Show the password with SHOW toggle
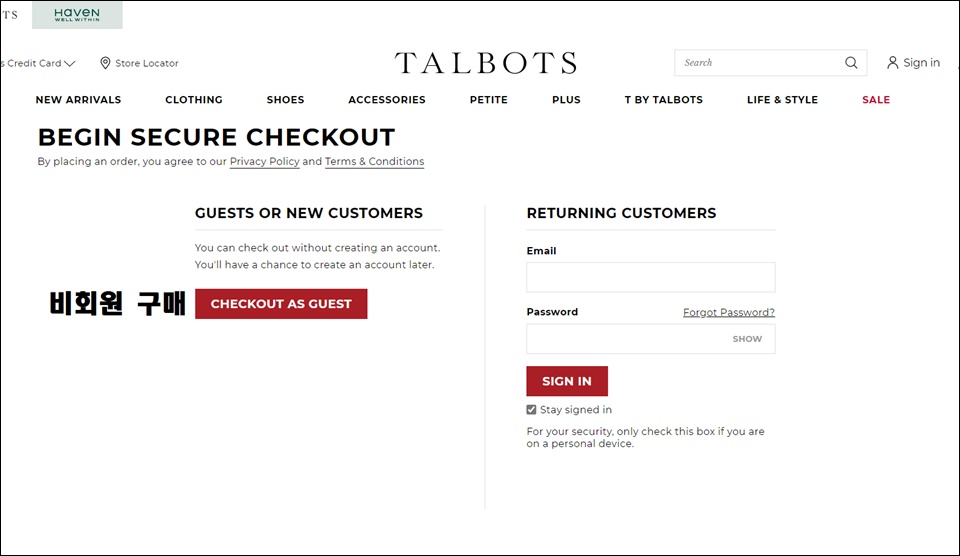This screenshot has height=556, width=960. (747, 339)
